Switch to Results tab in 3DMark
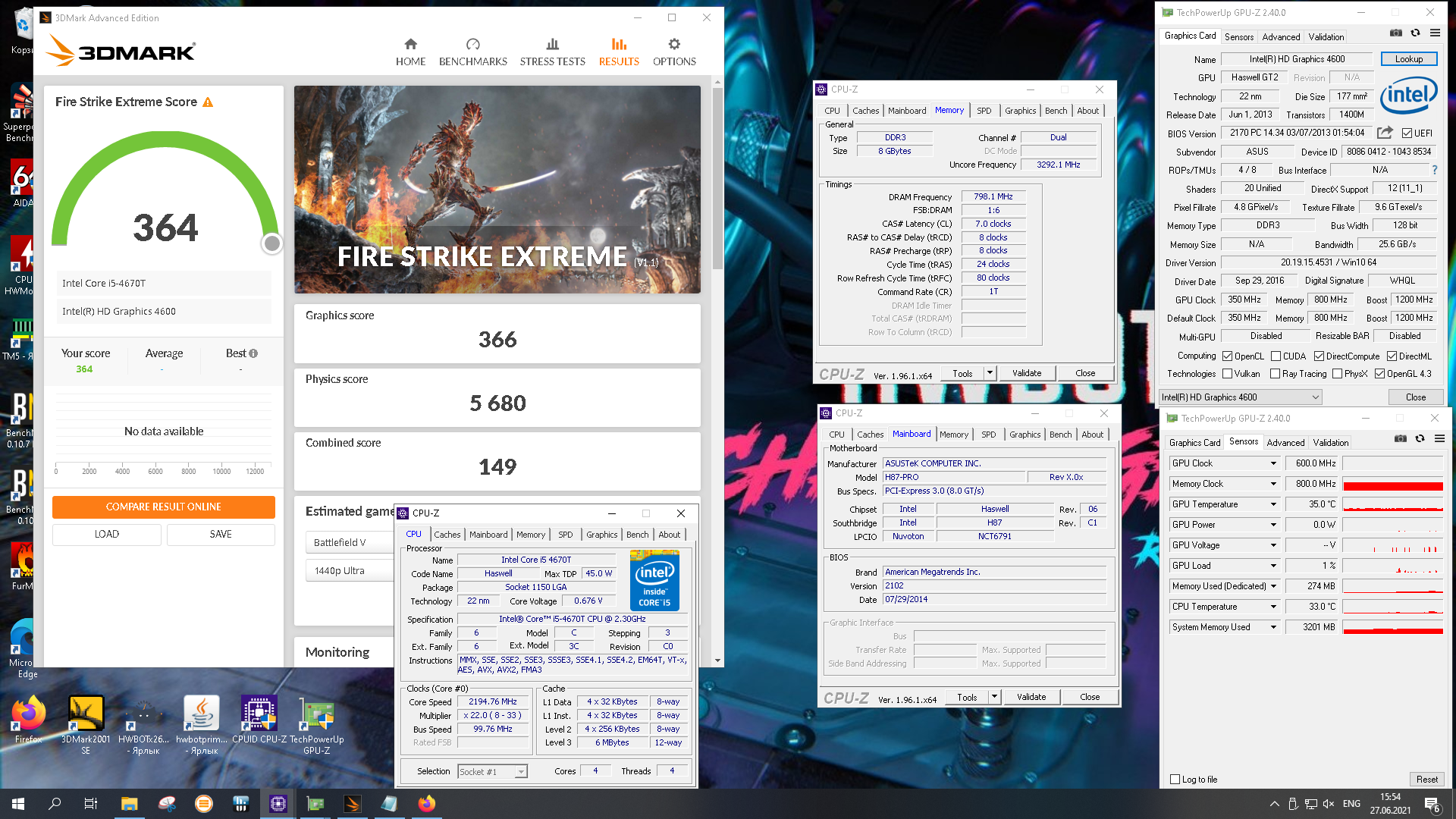This screenshot has height=819, width=1456. click(619, 52)
